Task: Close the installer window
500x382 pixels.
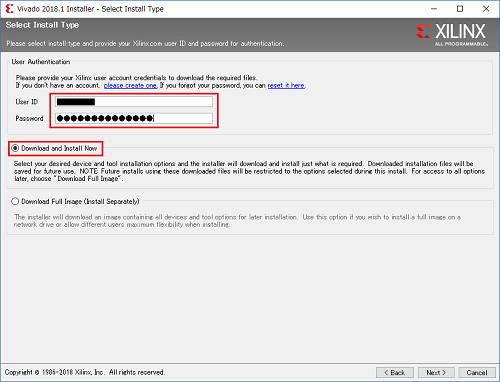Action: (x=486, y=9)
